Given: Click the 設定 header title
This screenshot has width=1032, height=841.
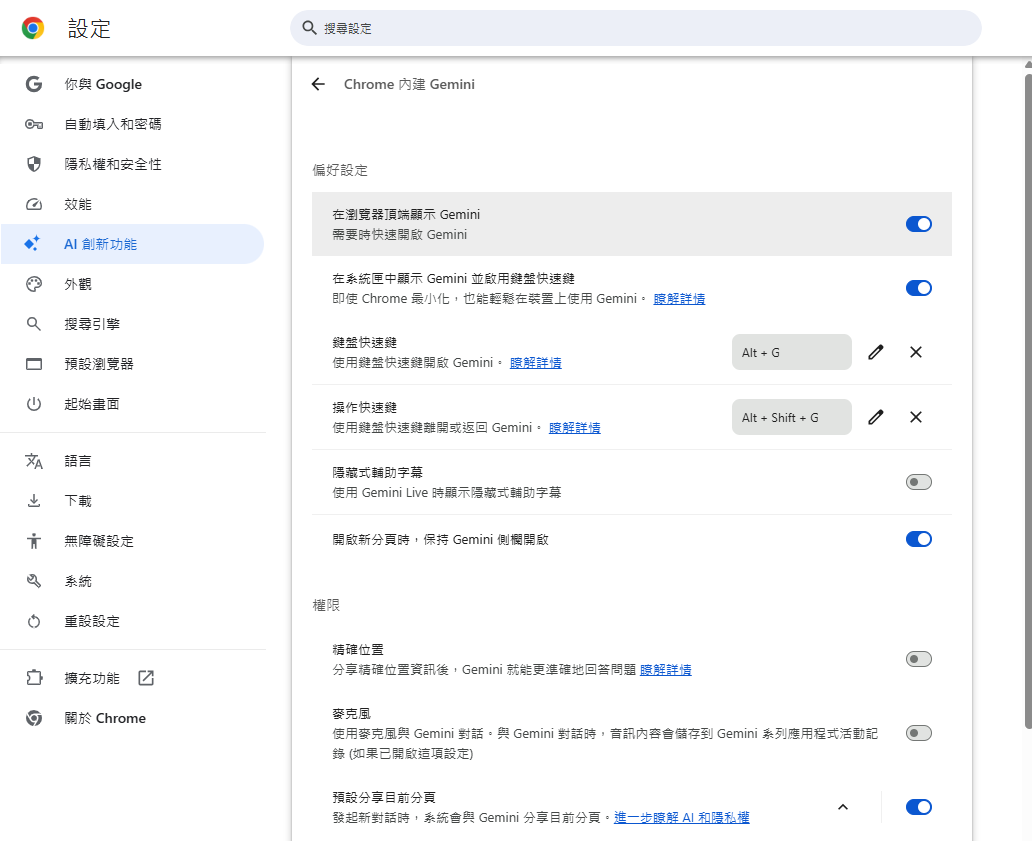Looking at the screenshot, I should [89, 28].
